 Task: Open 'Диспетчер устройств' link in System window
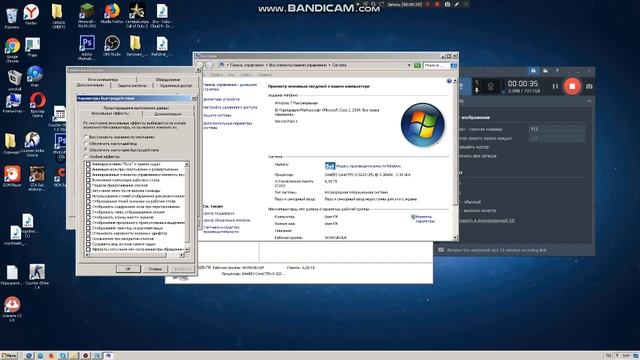tap(221, 99)
